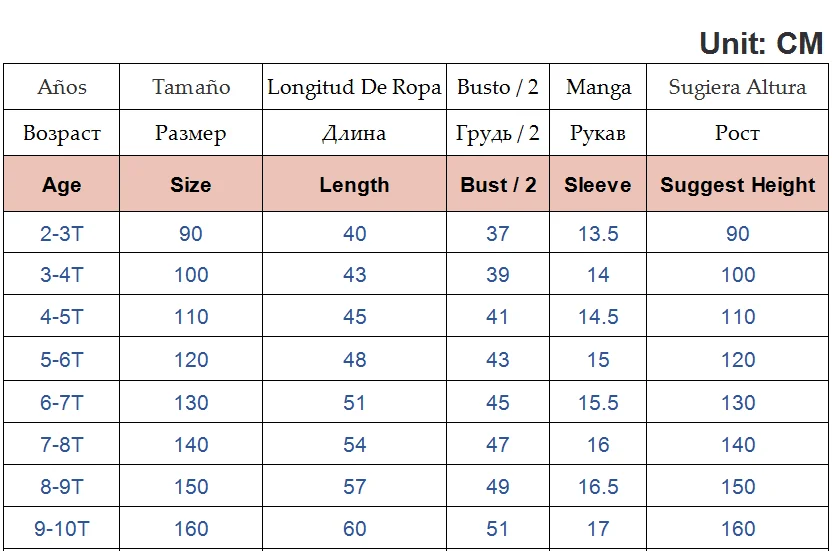Click the 'Size' column header

tap(191, 185)
